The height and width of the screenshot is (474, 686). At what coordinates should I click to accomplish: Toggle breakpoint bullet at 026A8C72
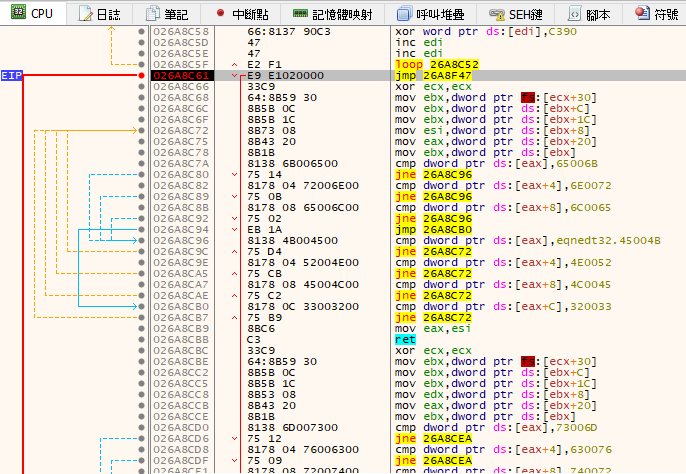pos(141,130)
